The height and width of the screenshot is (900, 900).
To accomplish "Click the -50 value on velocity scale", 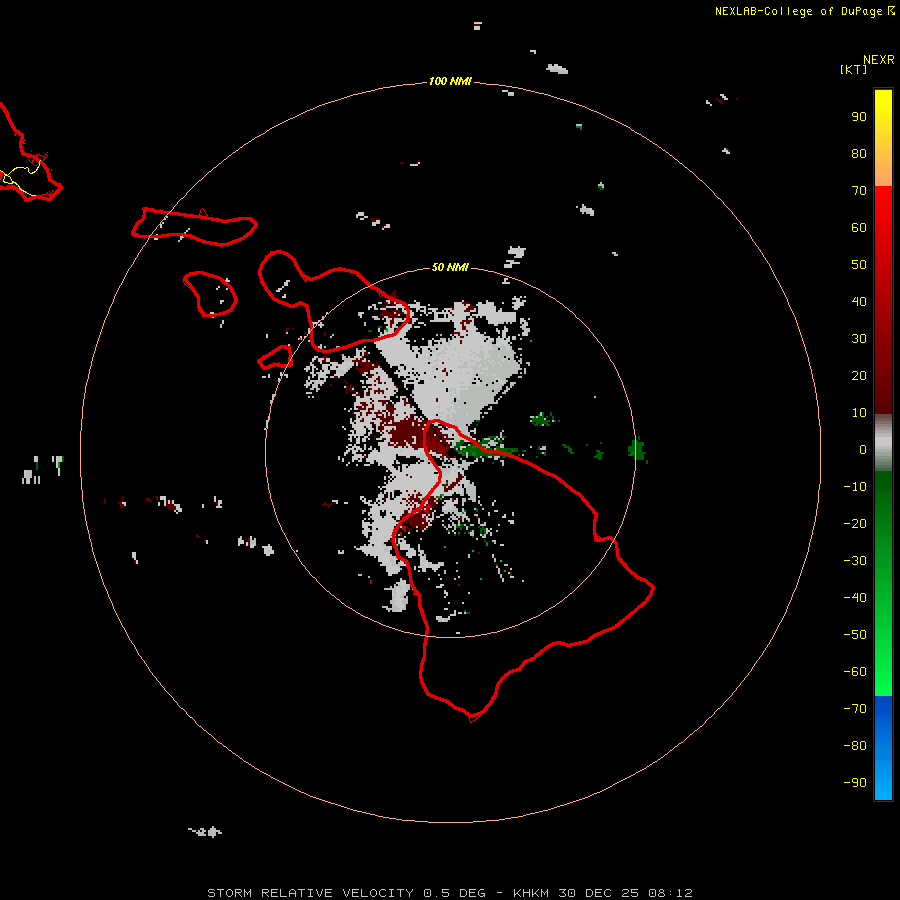I will (x=855, y=635).
